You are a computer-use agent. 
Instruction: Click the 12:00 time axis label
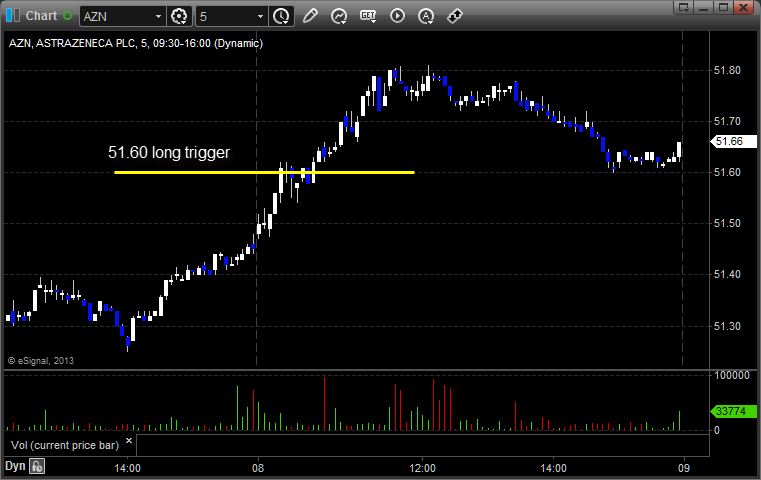pyautogui.click(x=422, y=468)
